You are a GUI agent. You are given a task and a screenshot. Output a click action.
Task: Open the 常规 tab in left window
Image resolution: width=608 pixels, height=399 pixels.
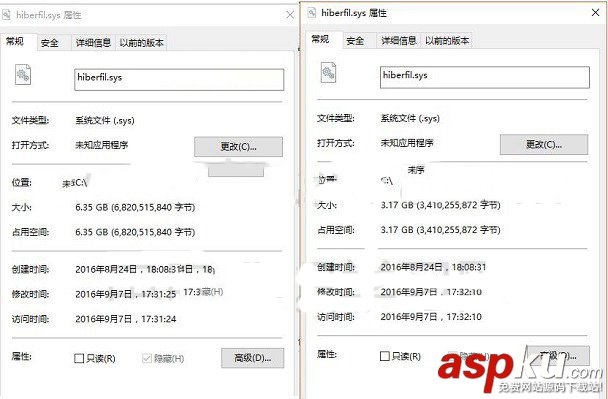[x=16, y=41]
